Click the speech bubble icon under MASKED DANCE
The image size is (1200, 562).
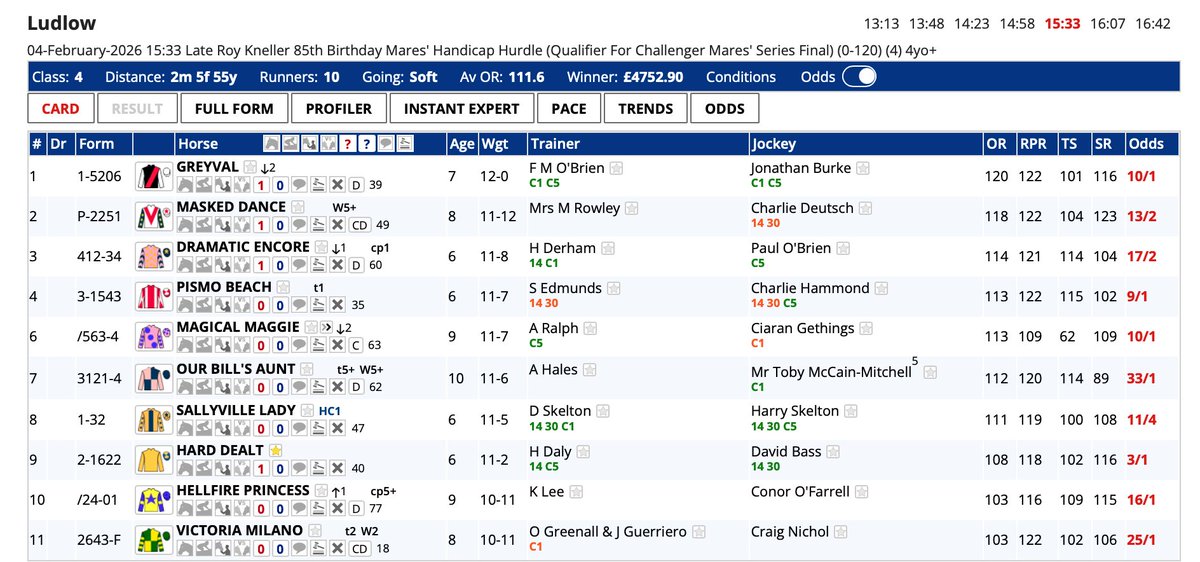click(x=300, y=225)
